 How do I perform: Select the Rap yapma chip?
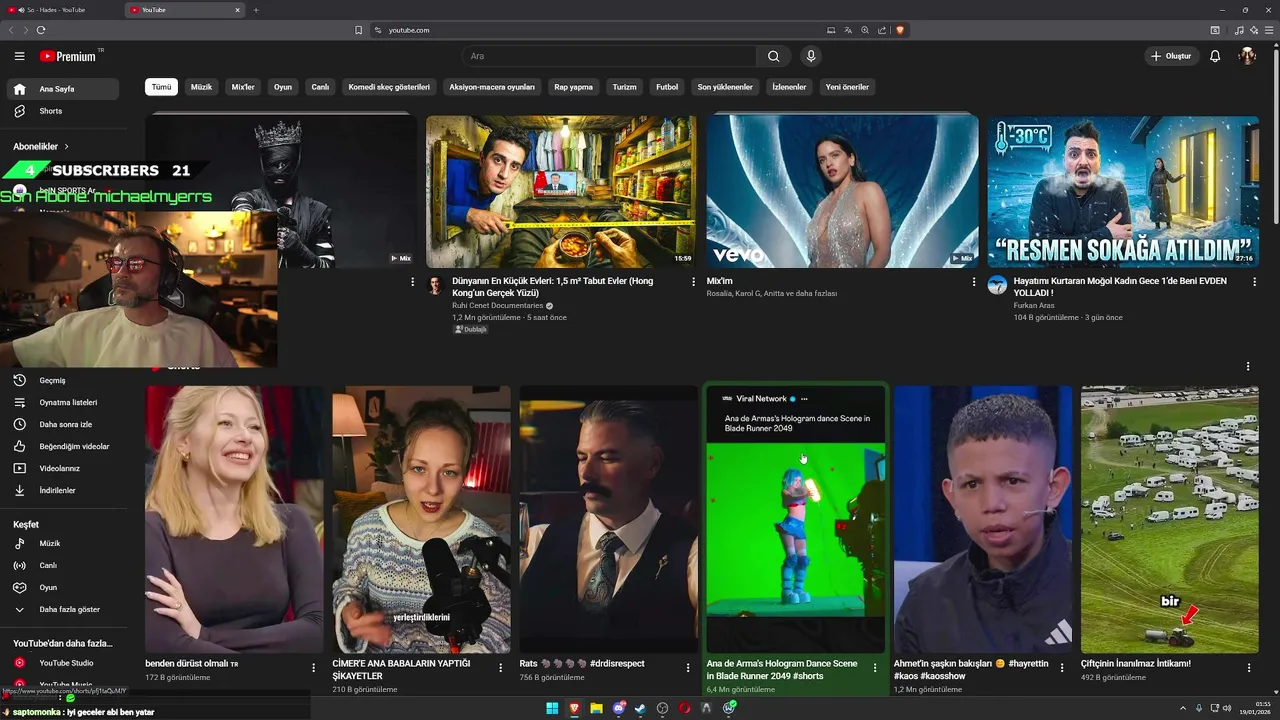pyautogui.click(x=574, y=87)
